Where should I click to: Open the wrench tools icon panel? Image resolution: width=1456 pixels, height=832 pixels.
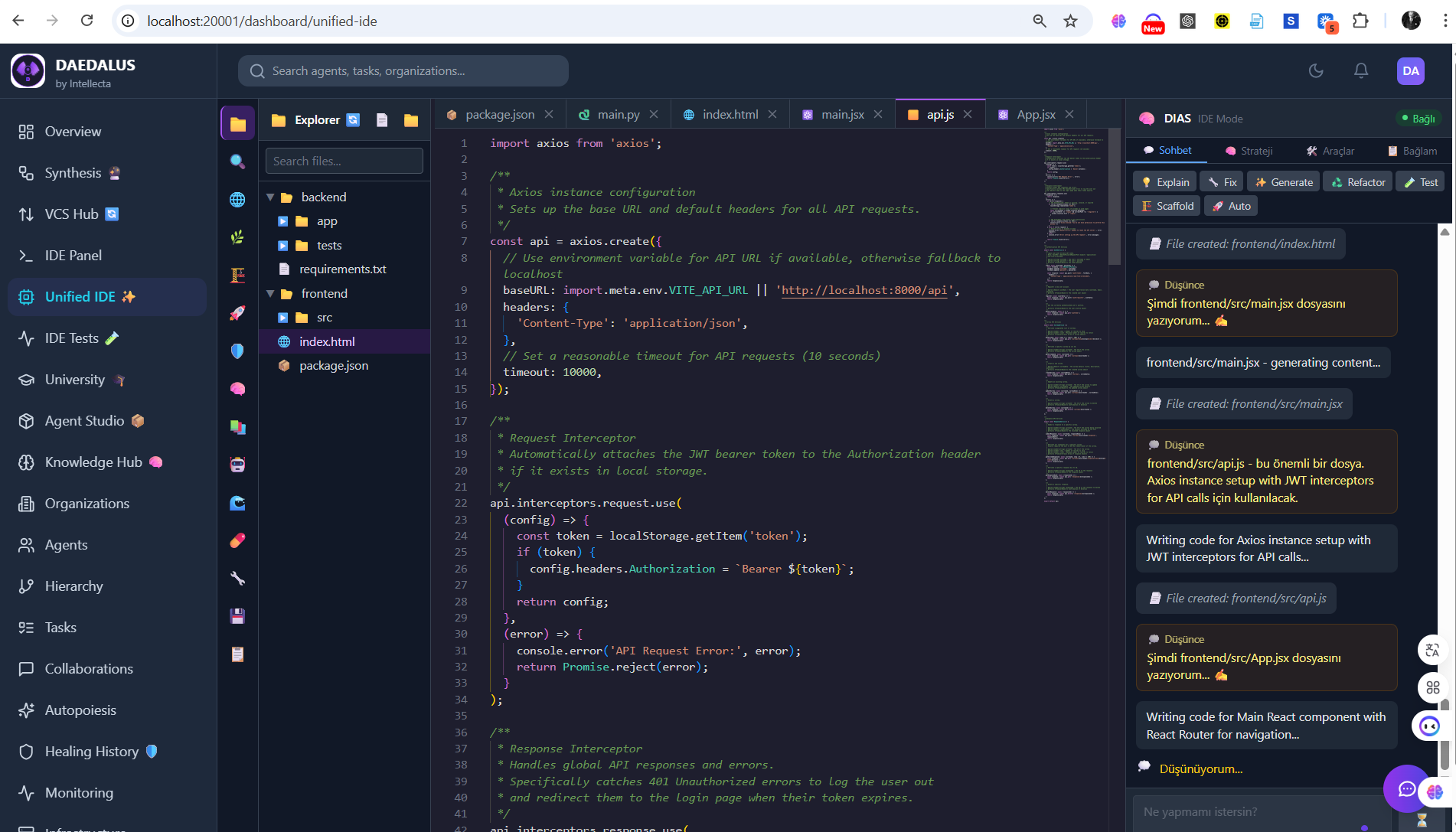pyautogui.click(x=237, y=579)
